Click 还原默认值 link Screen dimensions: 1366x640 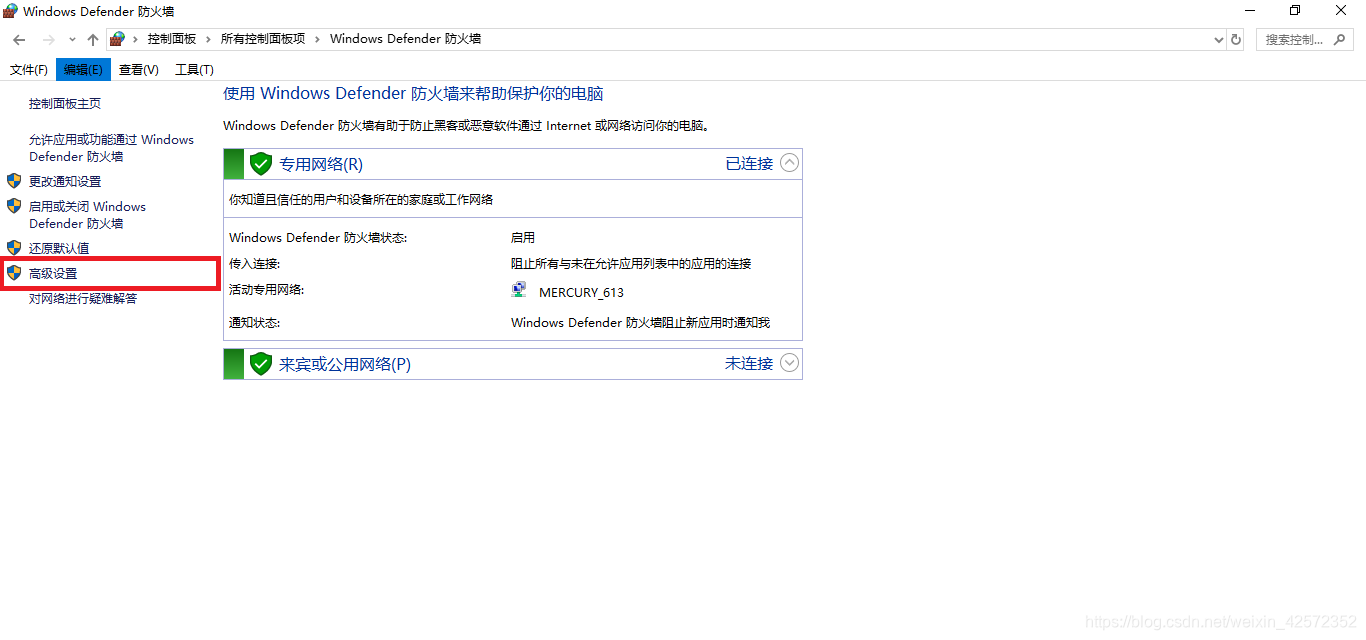(59, 248)
